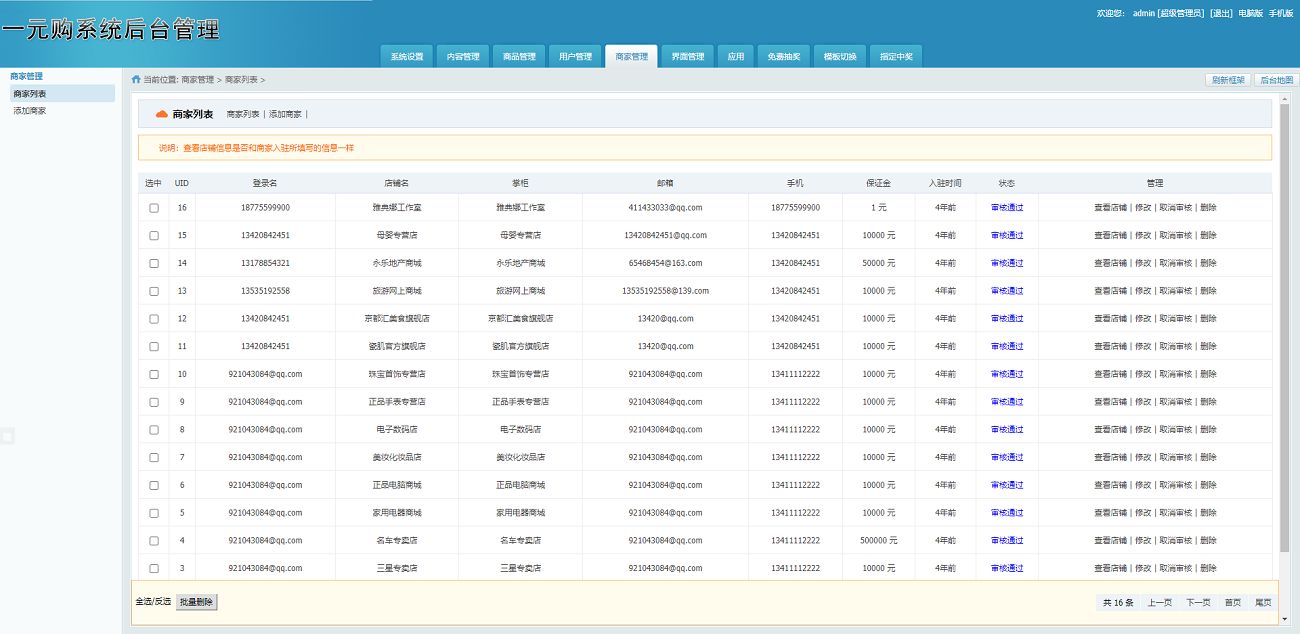Click 添加商家 link in the panel header
This screenshot has width=1300, height=634.
pyautogui.click(x=285, y=114)
